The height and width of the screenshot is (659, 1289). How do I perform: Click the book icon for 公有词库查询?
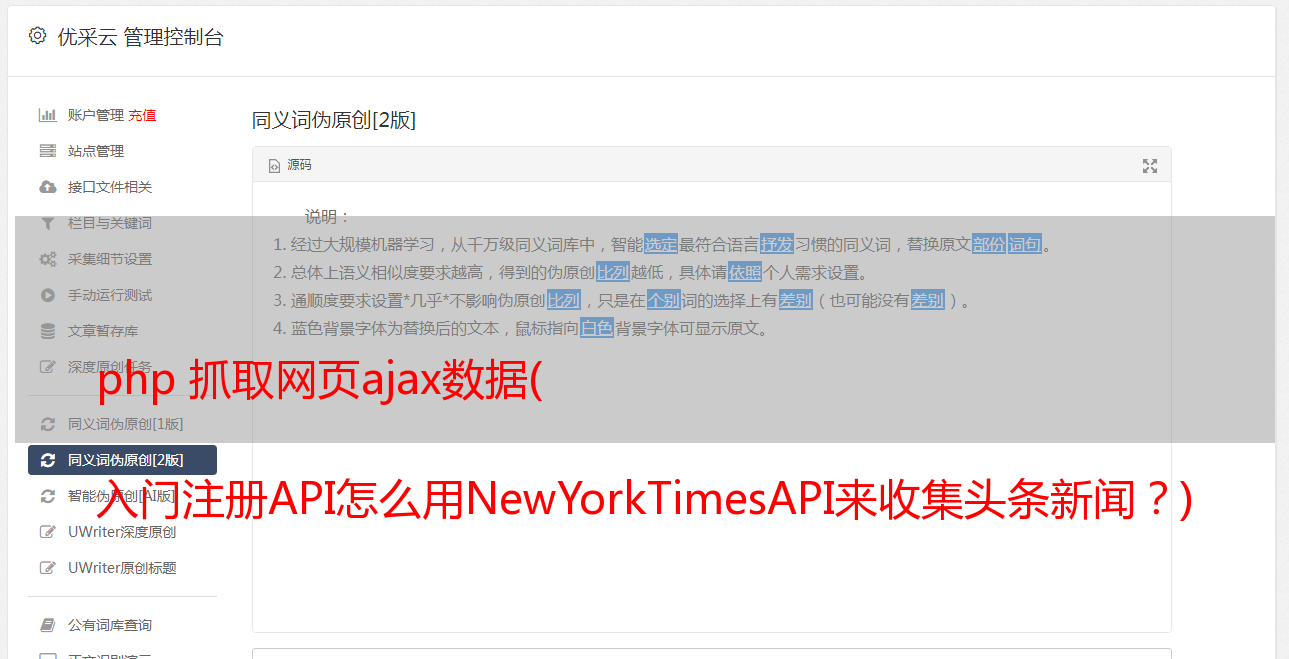tap(47, 625)
